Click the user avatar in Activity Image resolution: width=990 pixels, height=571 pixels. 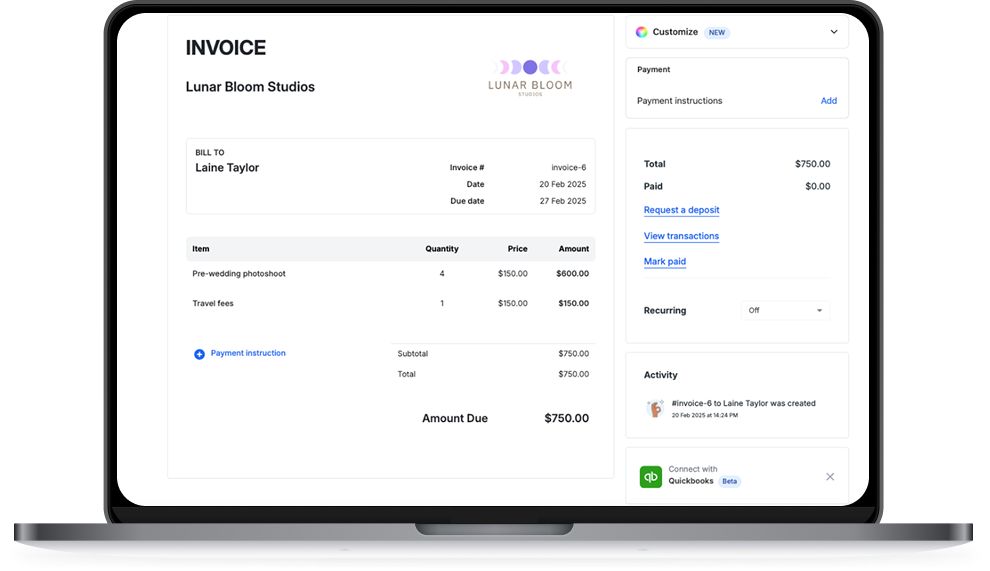coord(655,408)
